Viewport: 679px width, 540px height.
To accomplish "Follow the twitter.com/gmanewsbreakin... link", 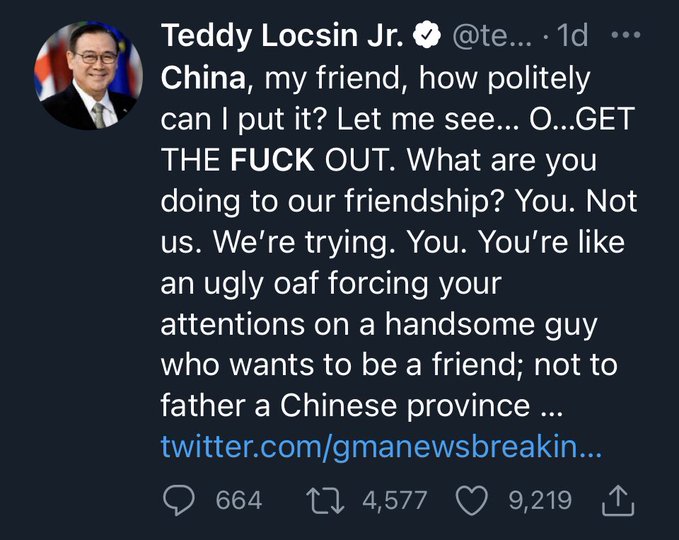I will [x=381, y=446].
